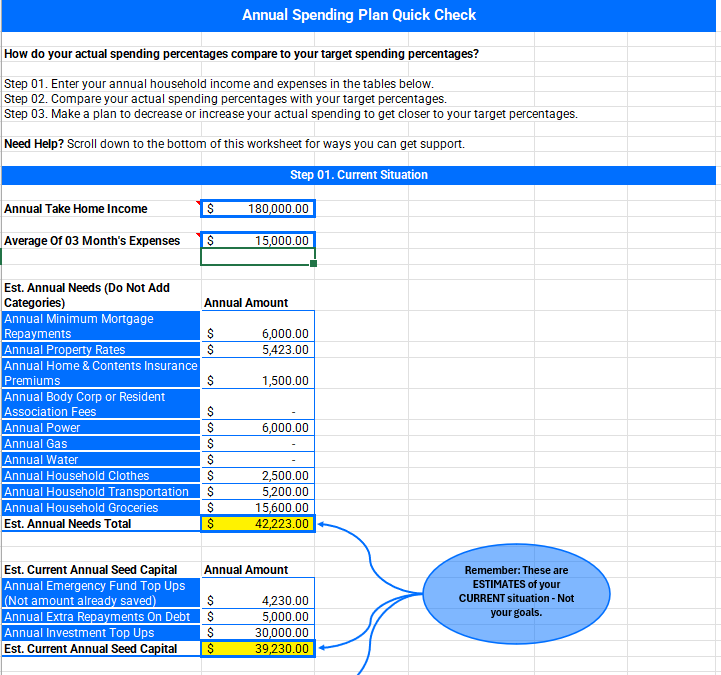Click the Annual Take Home Income amount cell
Image resolution: width=721 pixels, height=675 pixels.
258,209
